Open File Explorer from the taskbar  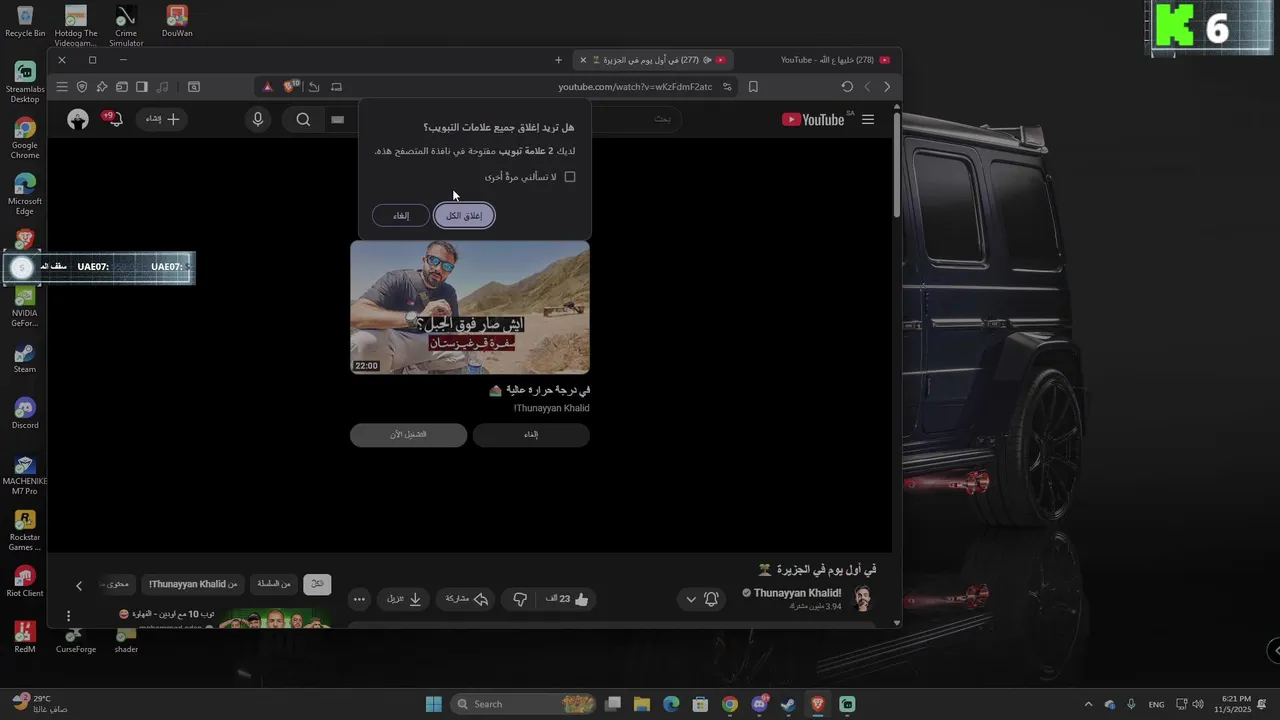click(642, 704)
